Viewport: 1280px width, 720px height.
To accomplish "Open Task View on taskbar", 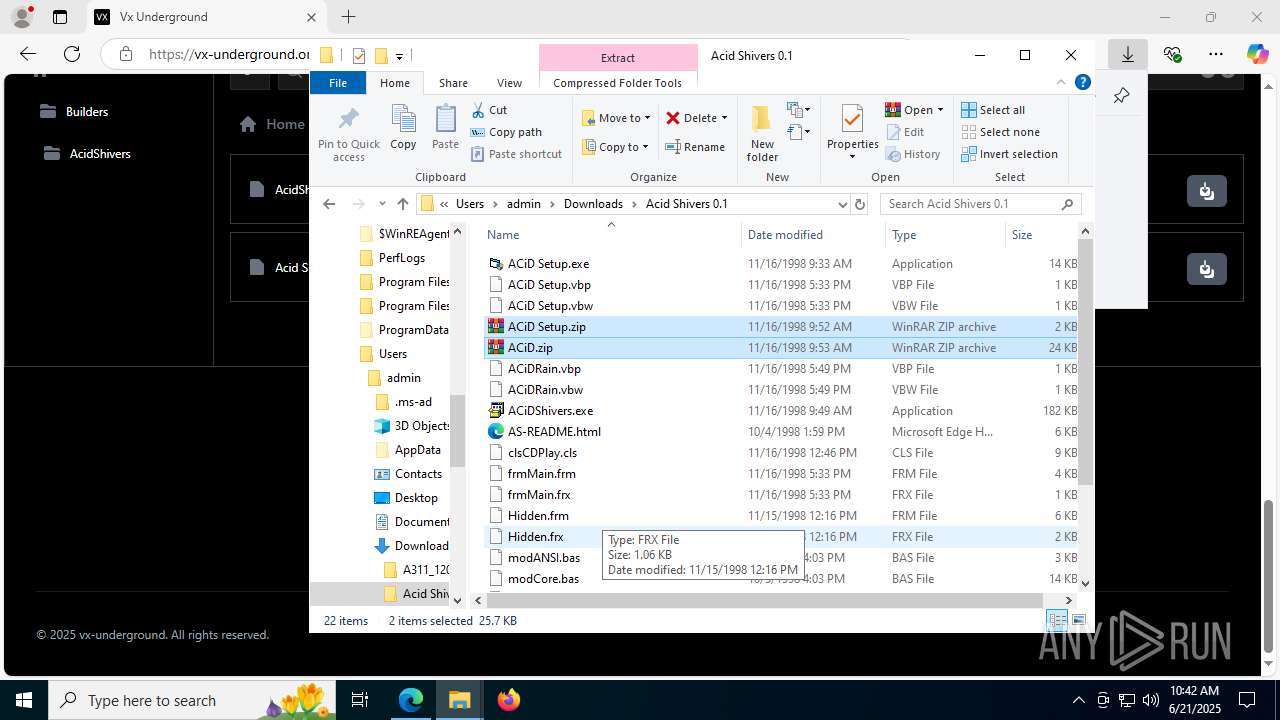I will click(x=360, y=700).
